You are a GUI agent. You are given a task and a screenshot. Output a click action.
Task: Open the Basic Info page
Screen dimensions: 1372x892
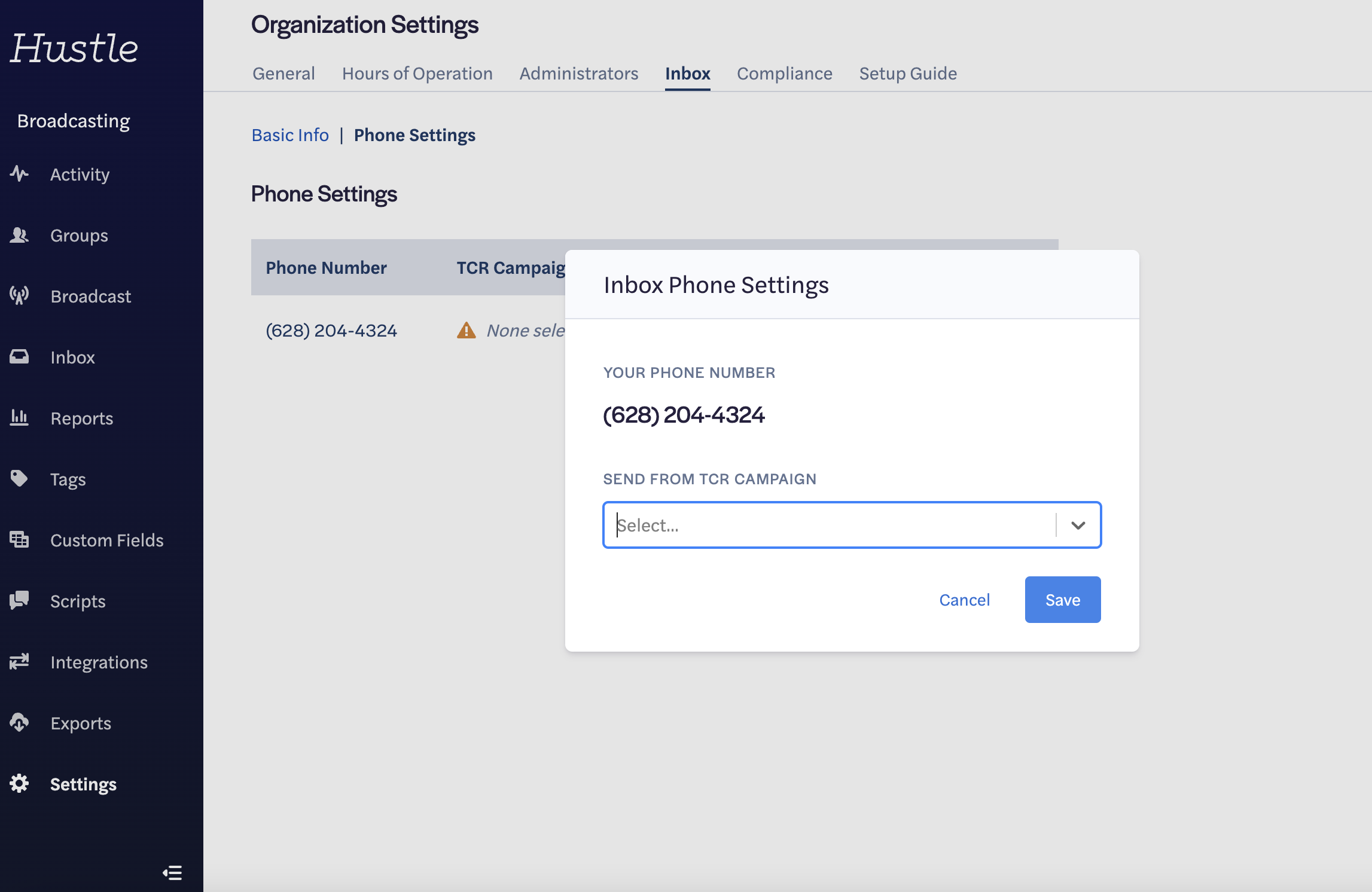289,135
